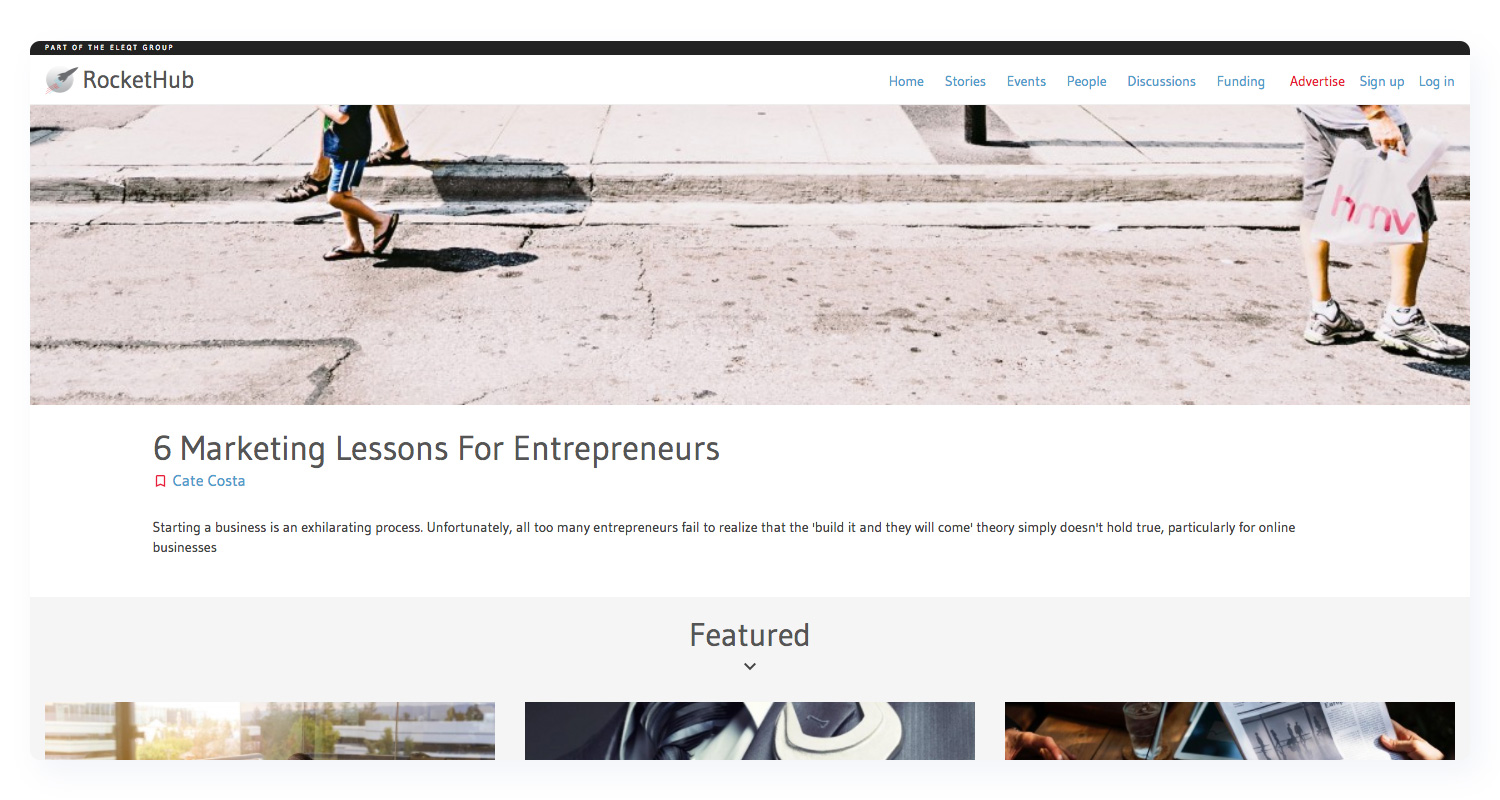Image resolution: width=1500 pixels, height=800 pixels.
Task: Open the Discussions section
Action: coord(1161,81)
